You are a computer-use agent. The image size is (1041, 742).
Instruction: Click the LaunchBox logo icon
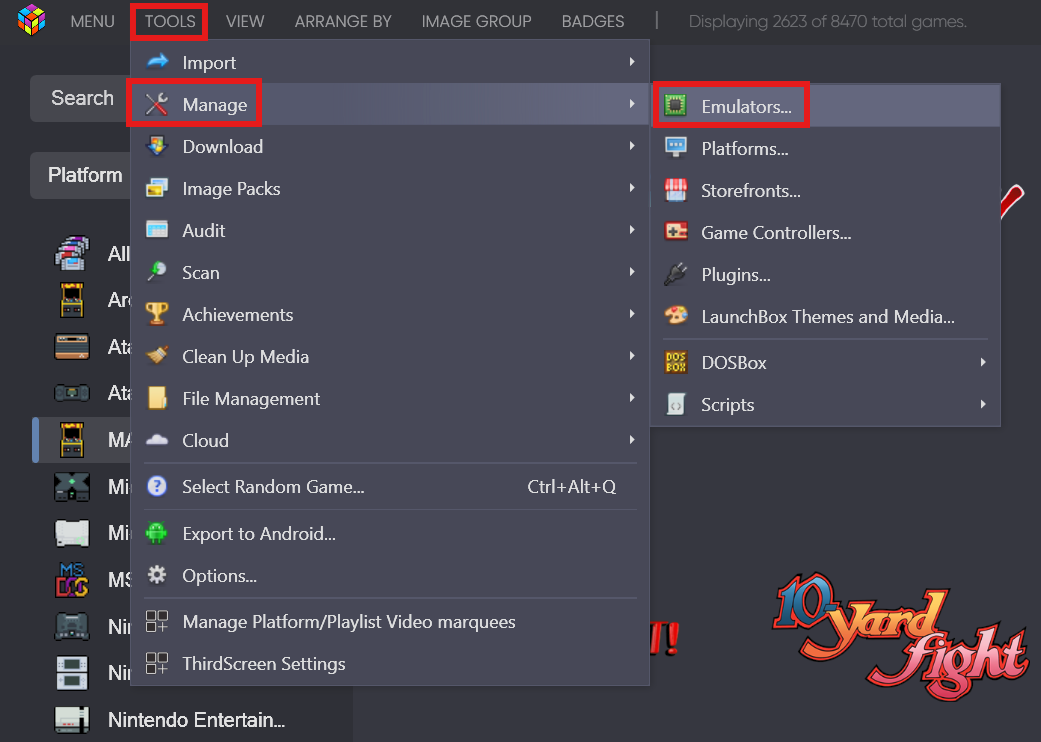tap(32, 20)
